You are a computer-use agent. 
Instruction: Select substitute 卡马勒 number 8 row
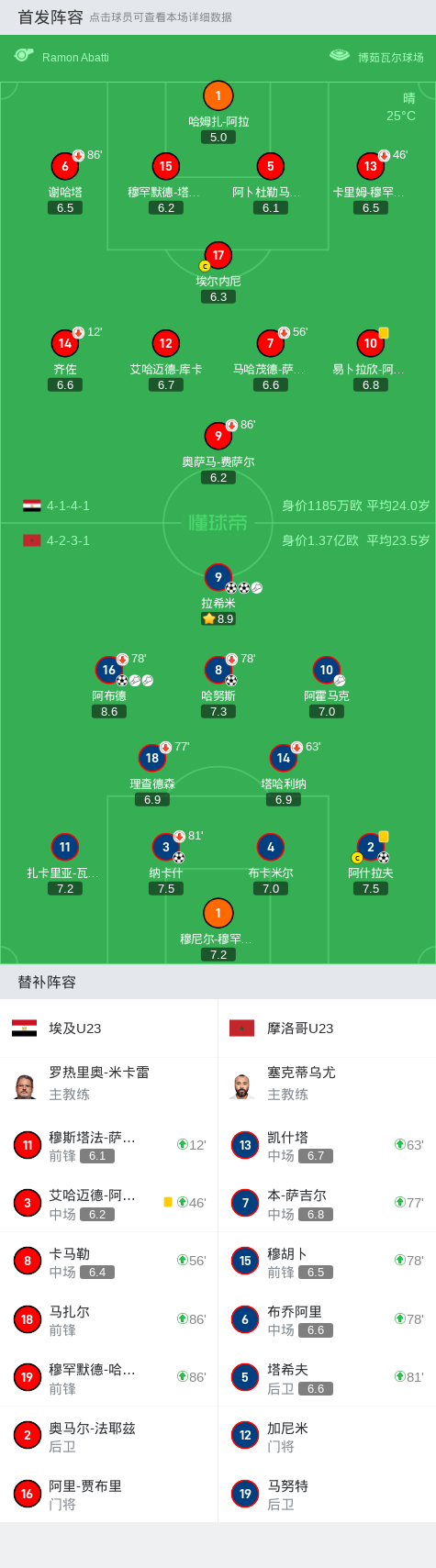click(109, 1261)
